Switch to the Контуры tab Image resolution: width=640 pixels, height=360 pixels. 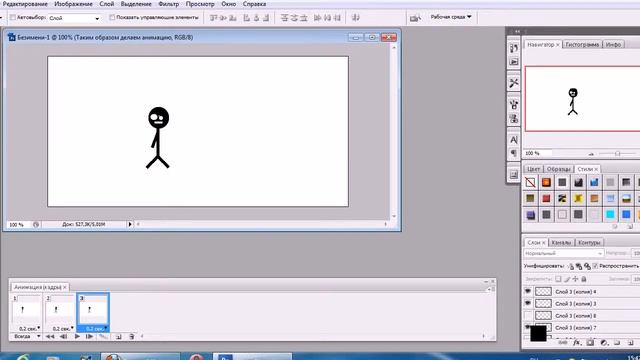click(x=589, y=242)
